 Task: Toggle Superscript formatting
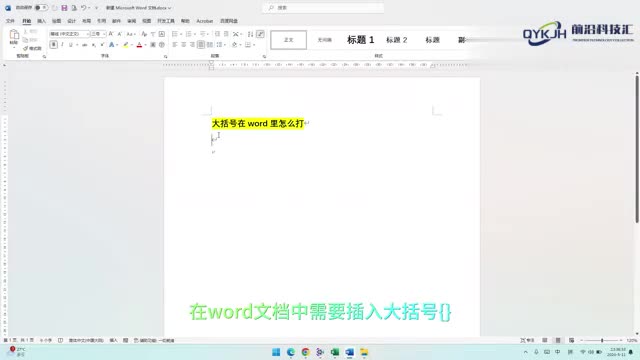102,44
